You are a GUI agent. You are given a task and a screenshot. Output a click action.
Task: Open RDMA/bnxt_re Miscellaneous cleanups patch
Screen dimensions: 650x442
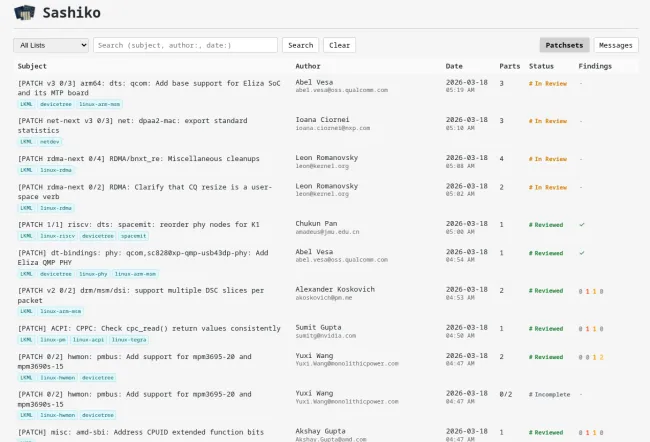138,158
